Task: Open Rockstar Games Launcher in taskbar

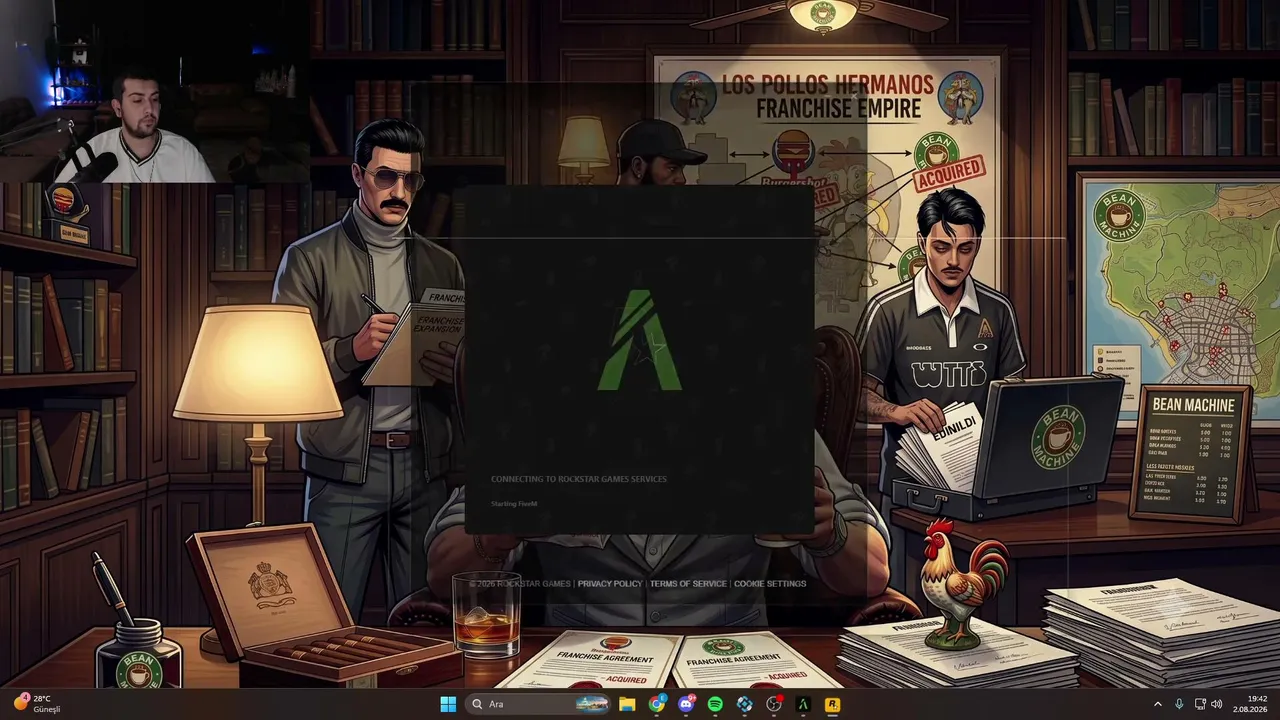Action: (832, 704)
